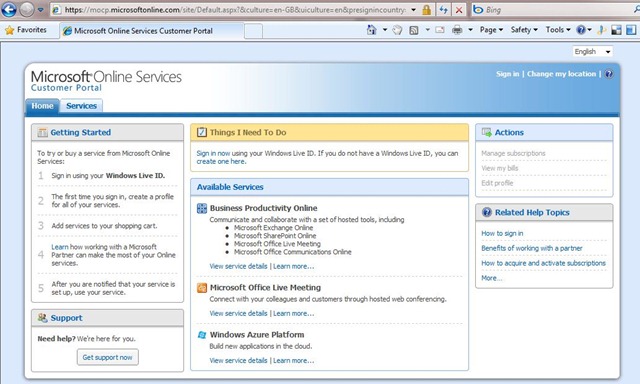Viewport: 640px width, 384px height.
Task: Click the Refresh page icon
Action: point(443,10)
